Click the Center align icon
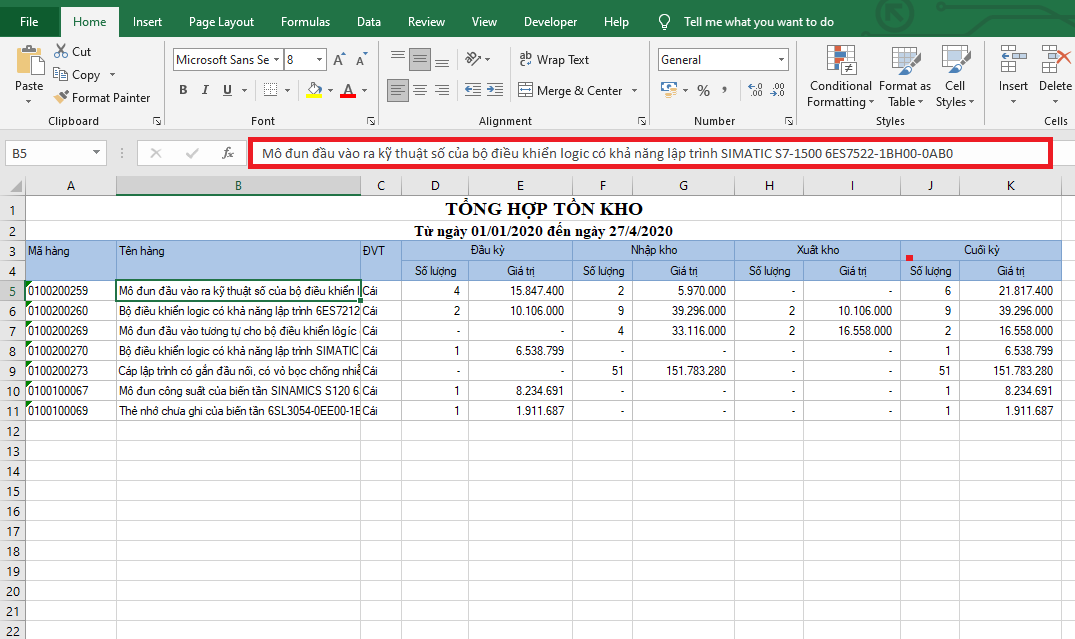This screenshot has width=1075, height=639. tap(420, 91)
